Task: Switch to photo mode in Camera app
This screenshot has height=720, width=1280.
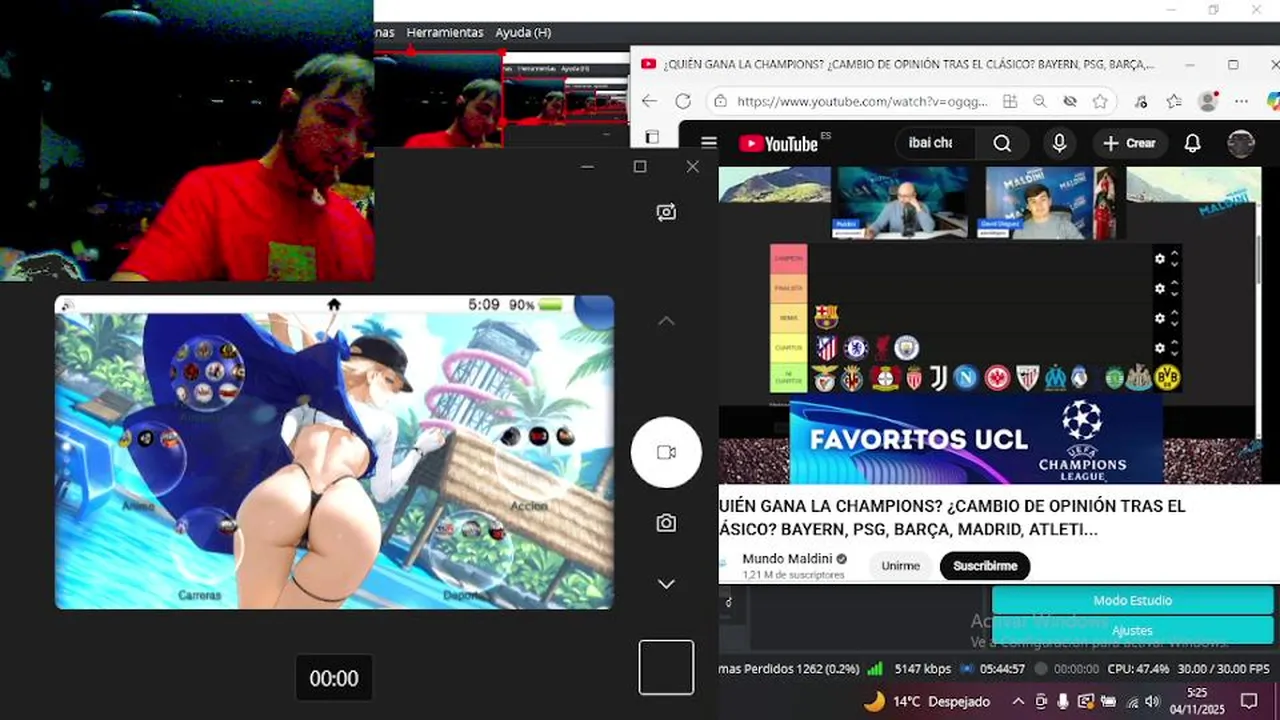Action: coord(666,523)
